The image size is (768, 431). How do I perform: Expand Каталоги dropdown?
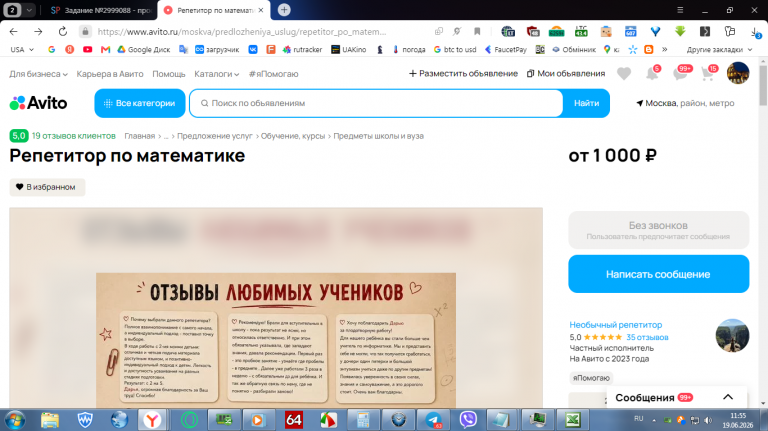point(216,74)
